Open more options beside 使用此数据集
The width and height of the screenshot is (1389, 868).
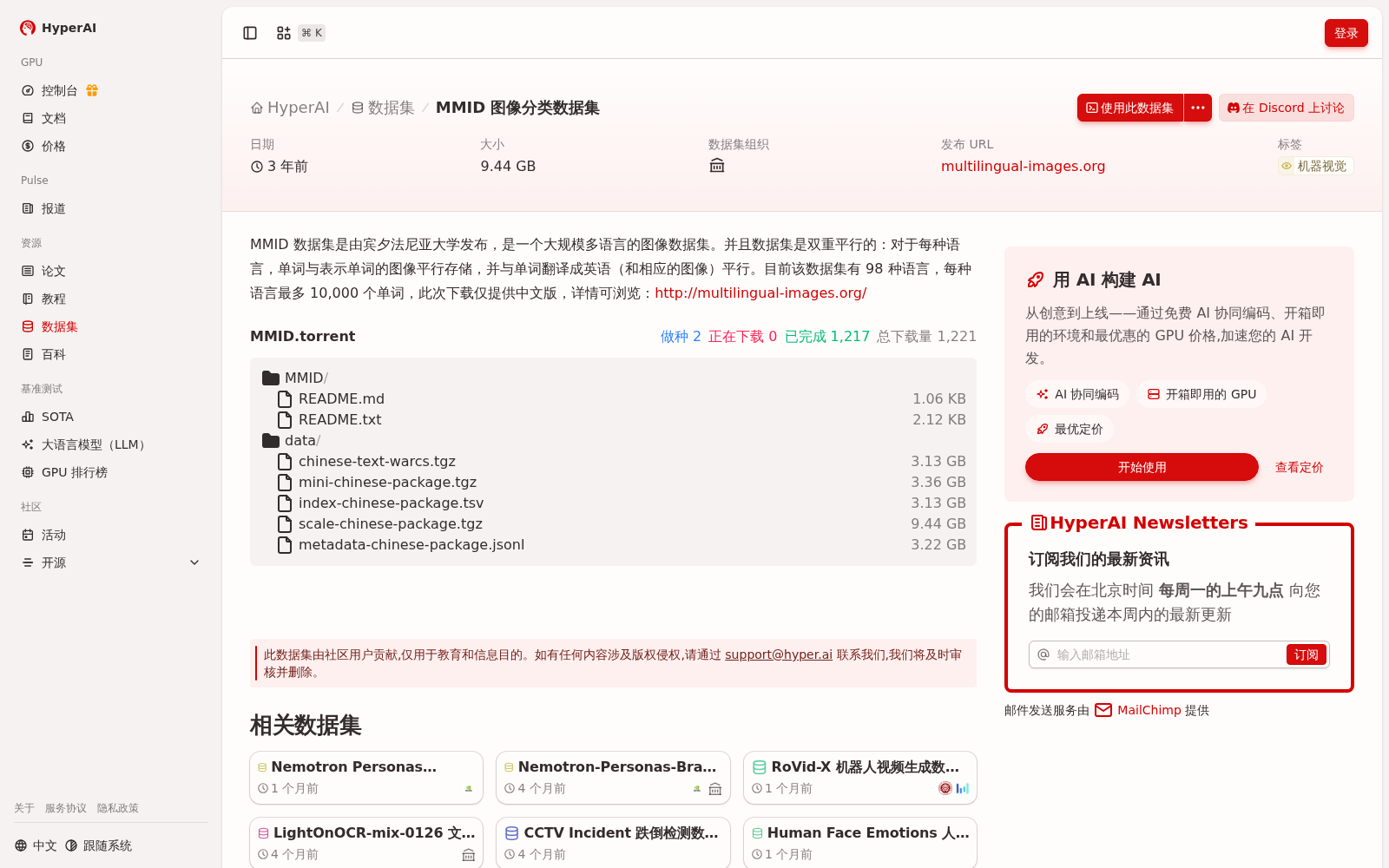point(1198,108)
